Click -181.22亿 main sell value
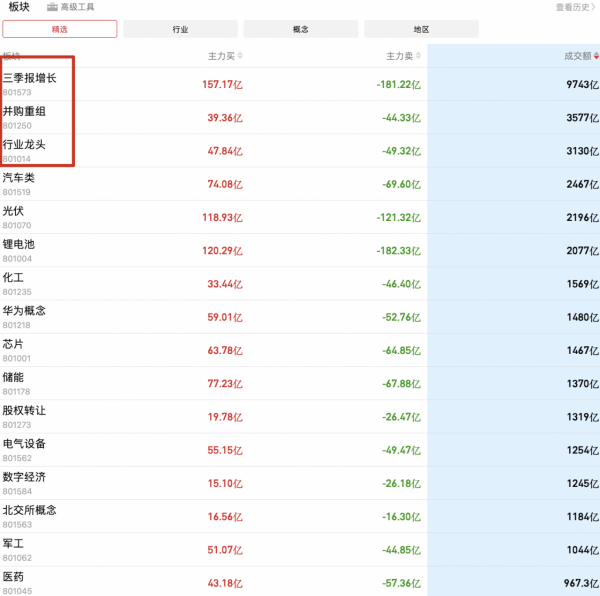The width and height of the screenshot is (600, 596). 398,84
